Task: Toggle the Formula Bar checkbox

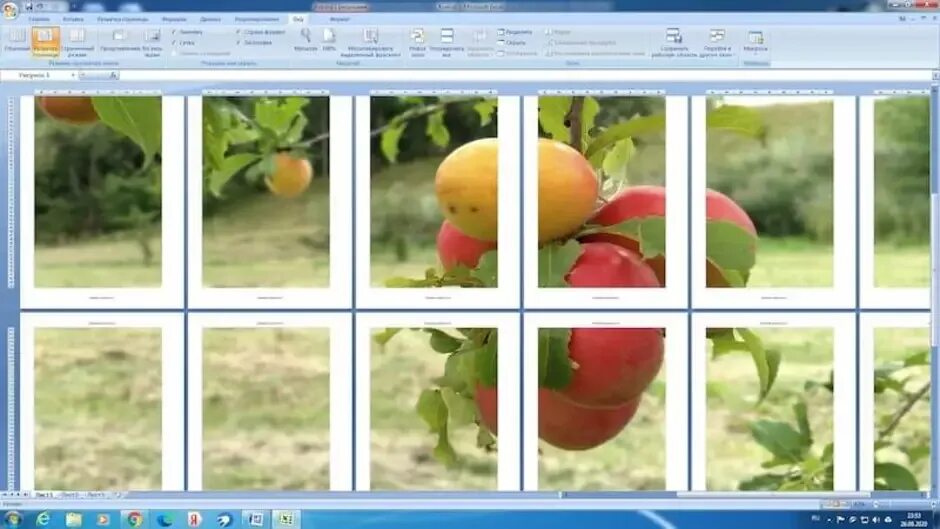Action: click(x=261, y=32)
